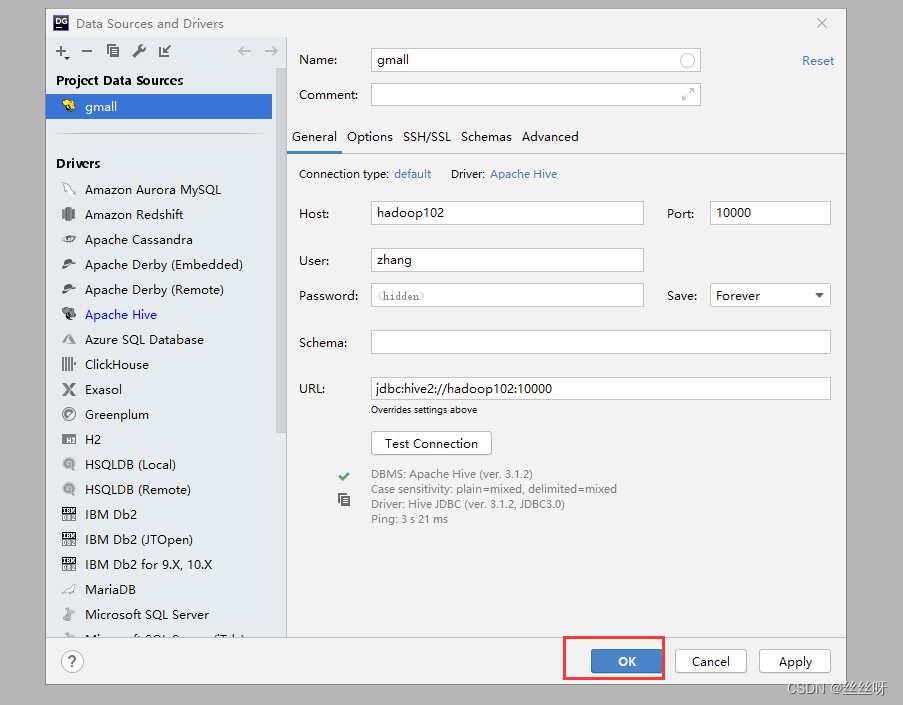Click the forward navigation arrow
The width and height of the screenshot is (903, 705).
click(271, 51)
